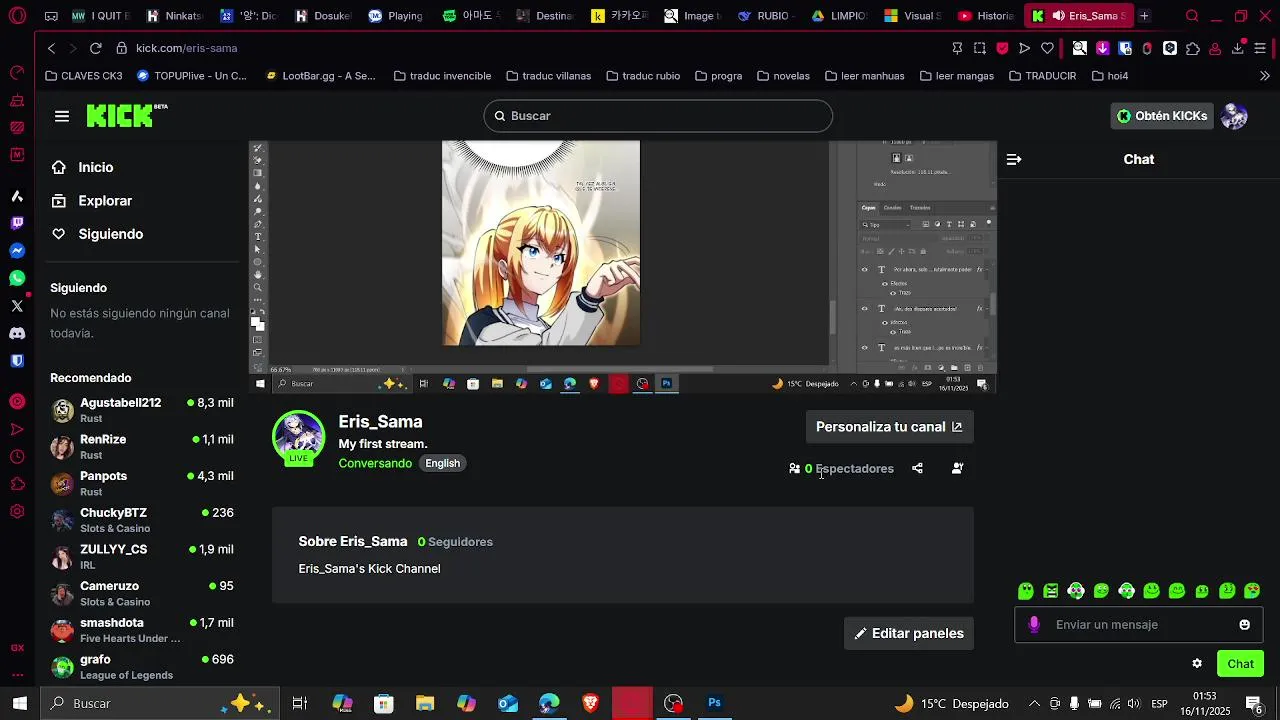Image resolution: width=1280 pixels, height=720 pixels.
Task: Click the Personaliza tu canal button
Action: [x=889, y=427]
